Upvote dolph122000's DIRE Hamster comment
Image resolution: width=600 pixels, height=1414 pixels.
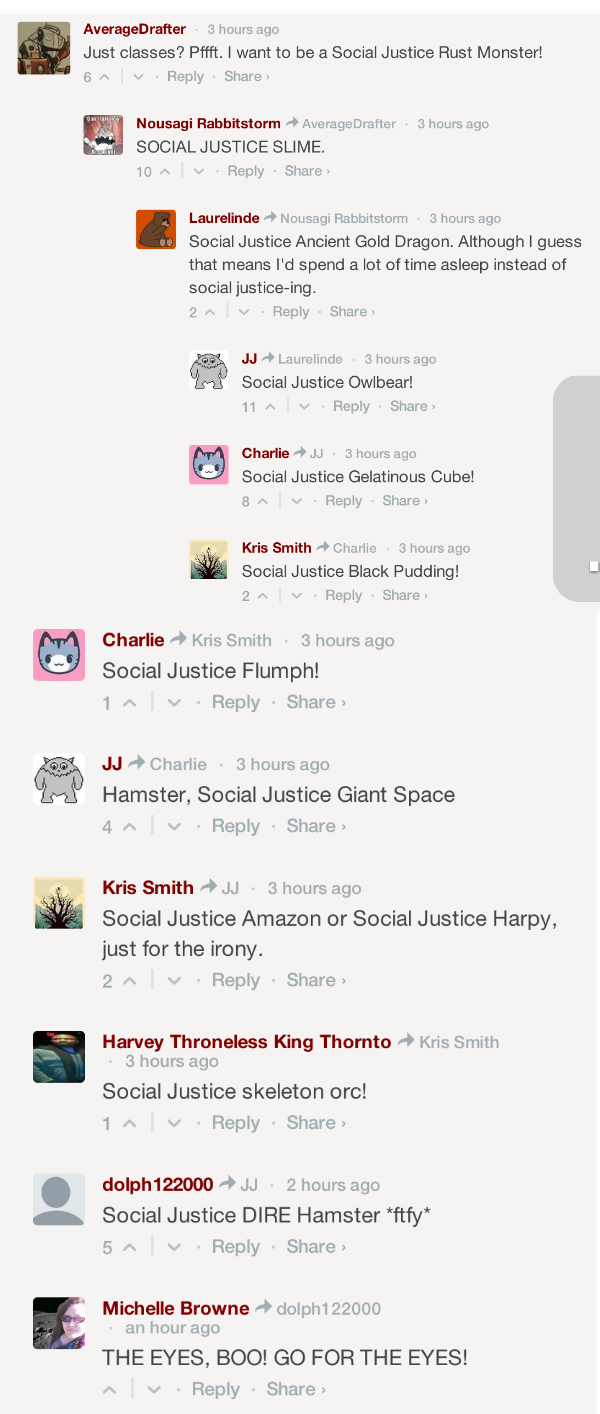click(x=129, y=1247)
